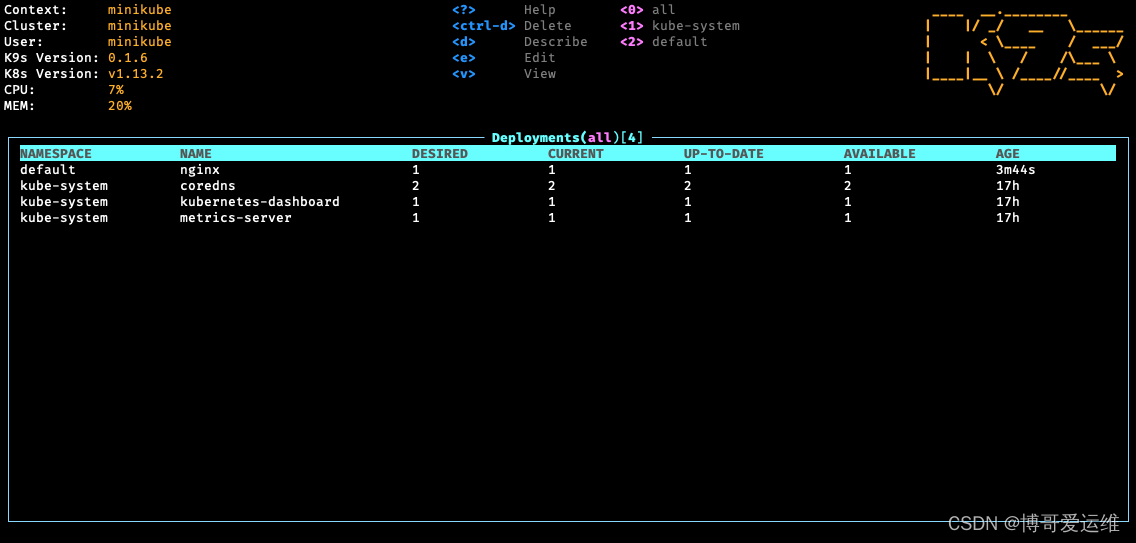Switch to kube-system namespace <1>
1136x543 pixels.
[x=679, y=26]
